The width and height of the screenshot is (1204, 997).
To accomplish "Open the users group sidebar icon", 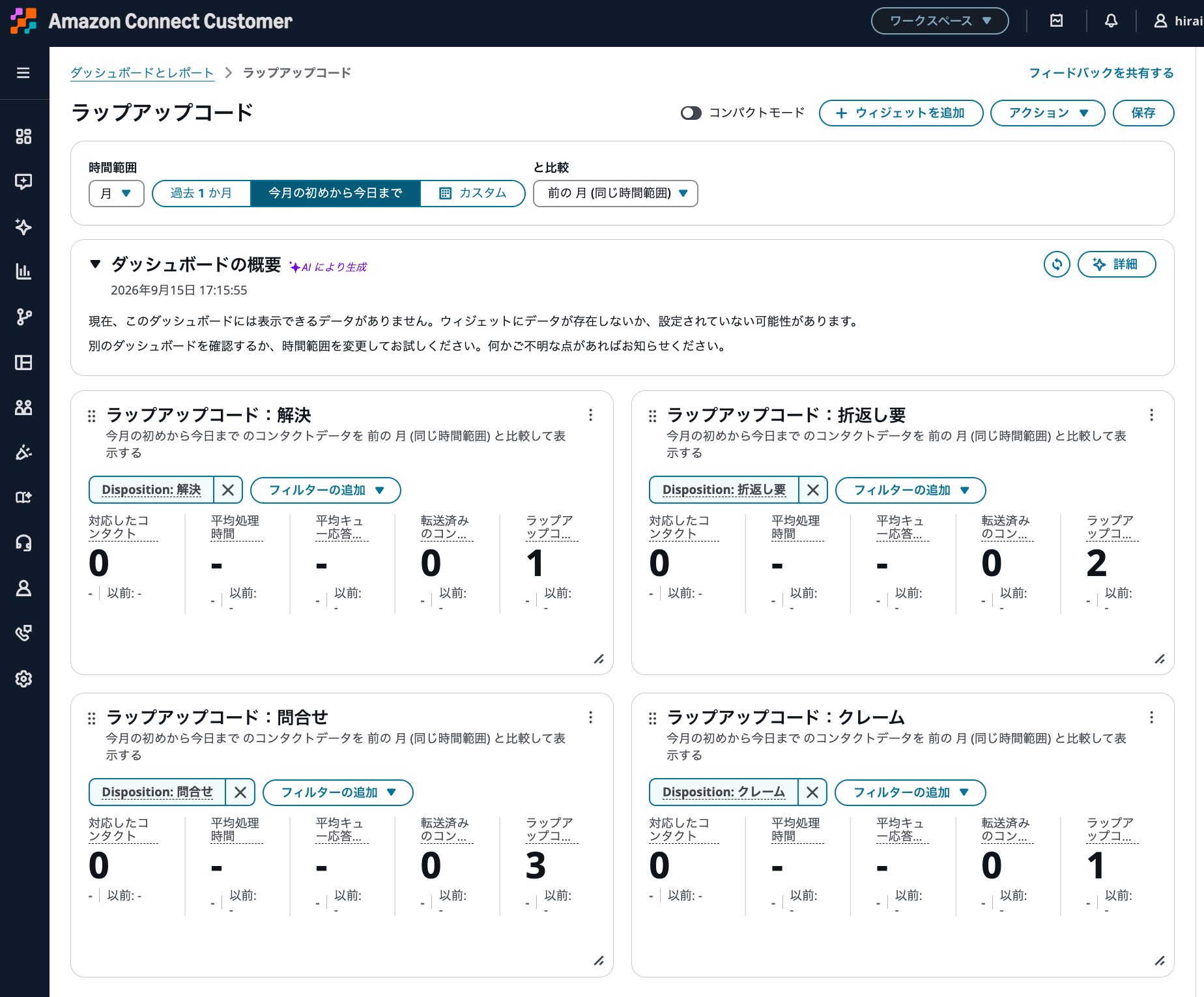I will (x=23, y=407).
